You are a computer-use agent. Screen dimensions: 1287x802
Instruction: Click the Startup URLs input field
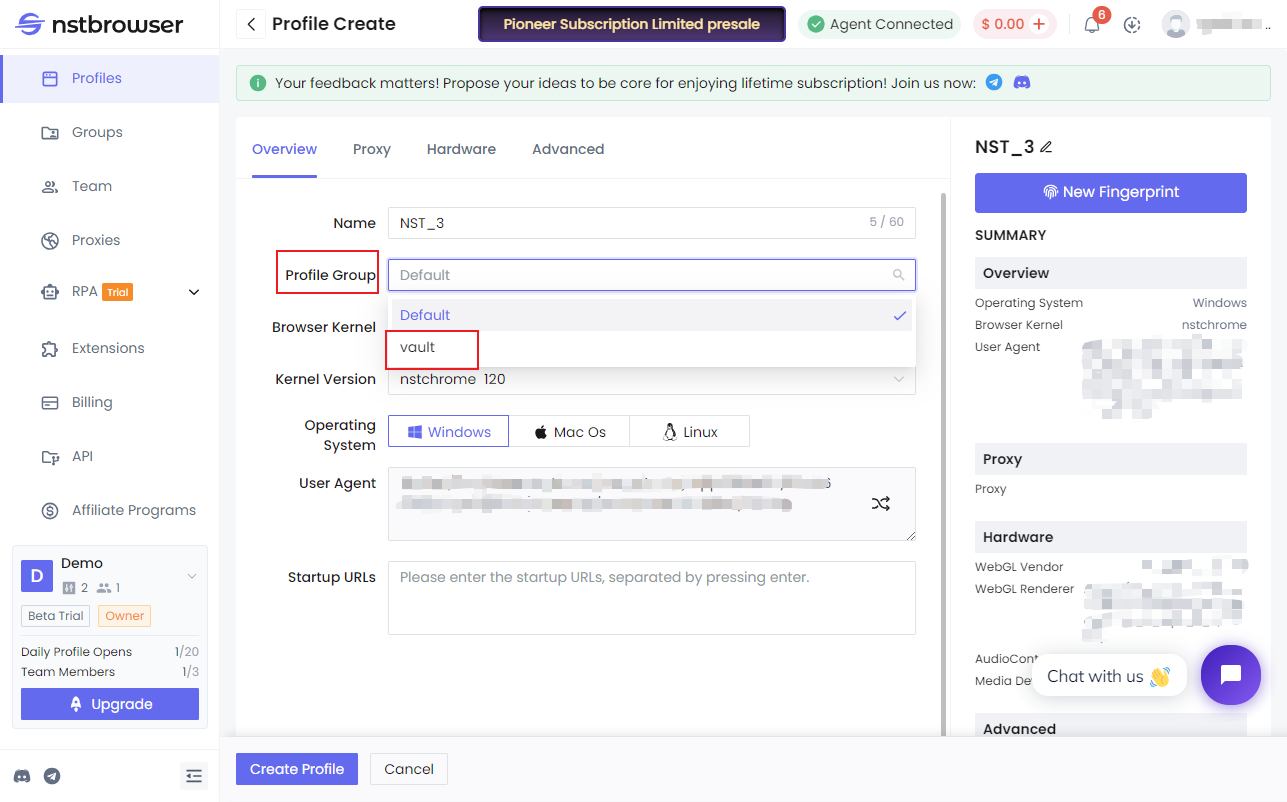[x=651, y=598]
